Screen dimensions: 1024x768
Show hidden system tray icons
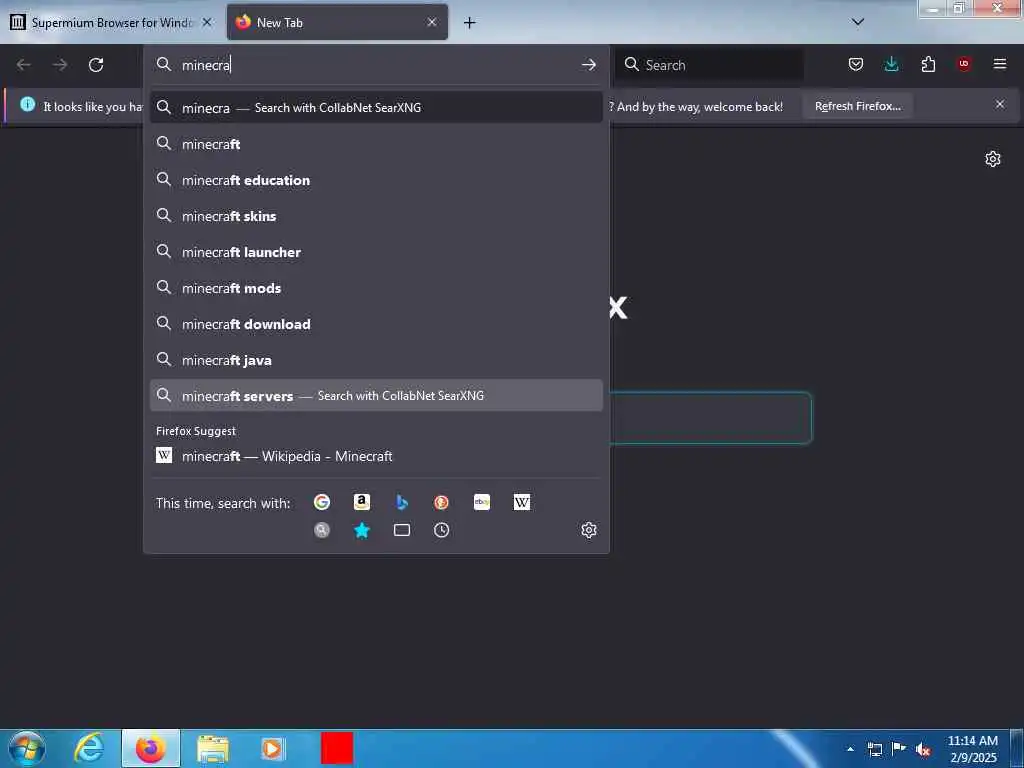[x=850, y=749]
